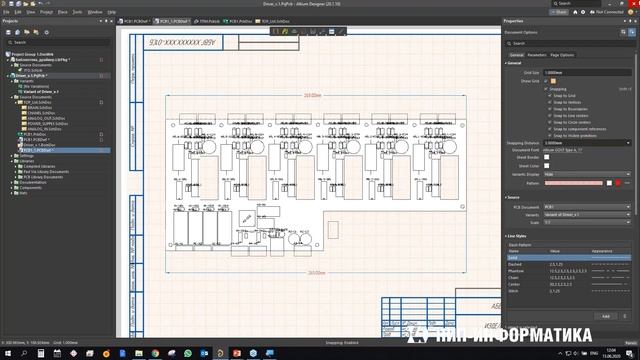Click the yellow highlighted icon on the active bar
The image size is (640, 360).
285,31
